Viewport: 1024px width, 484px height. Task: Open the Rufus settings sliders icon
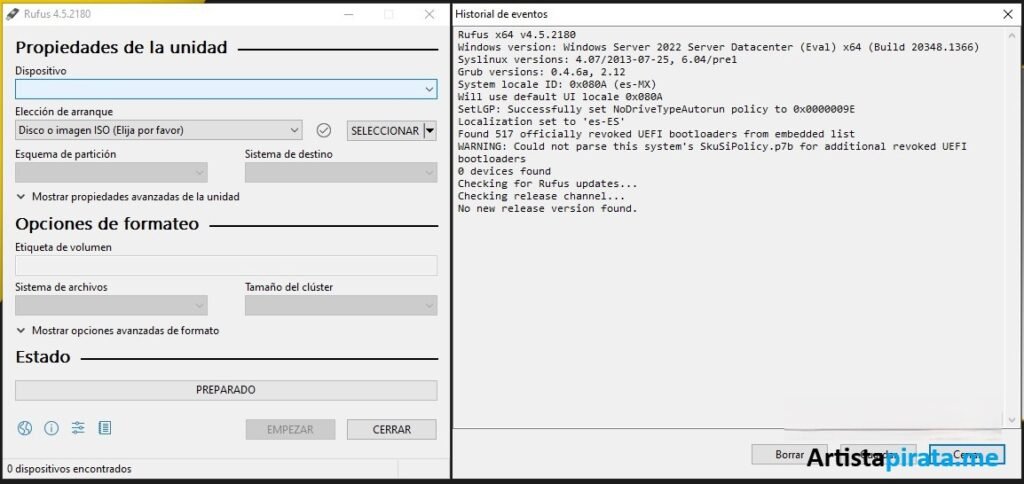[78, 428]
